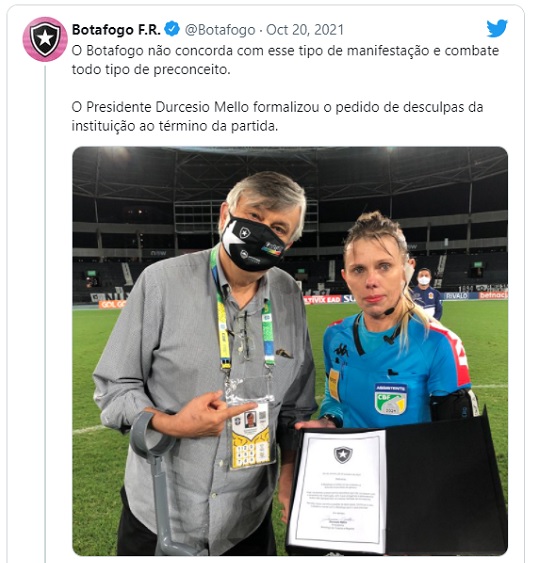Open the Botafogo profile avatar
This screenshot has width=535, height=563.
coord(45,39)
